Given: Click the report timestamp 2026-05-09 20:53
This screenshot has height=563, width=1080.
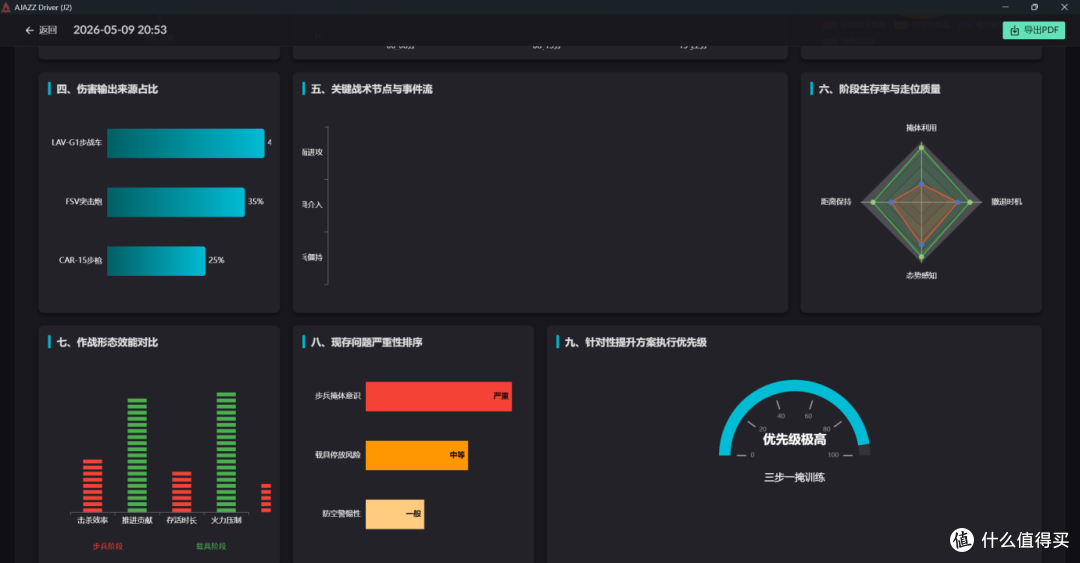Looking at the screenshot, I should 120,30.
